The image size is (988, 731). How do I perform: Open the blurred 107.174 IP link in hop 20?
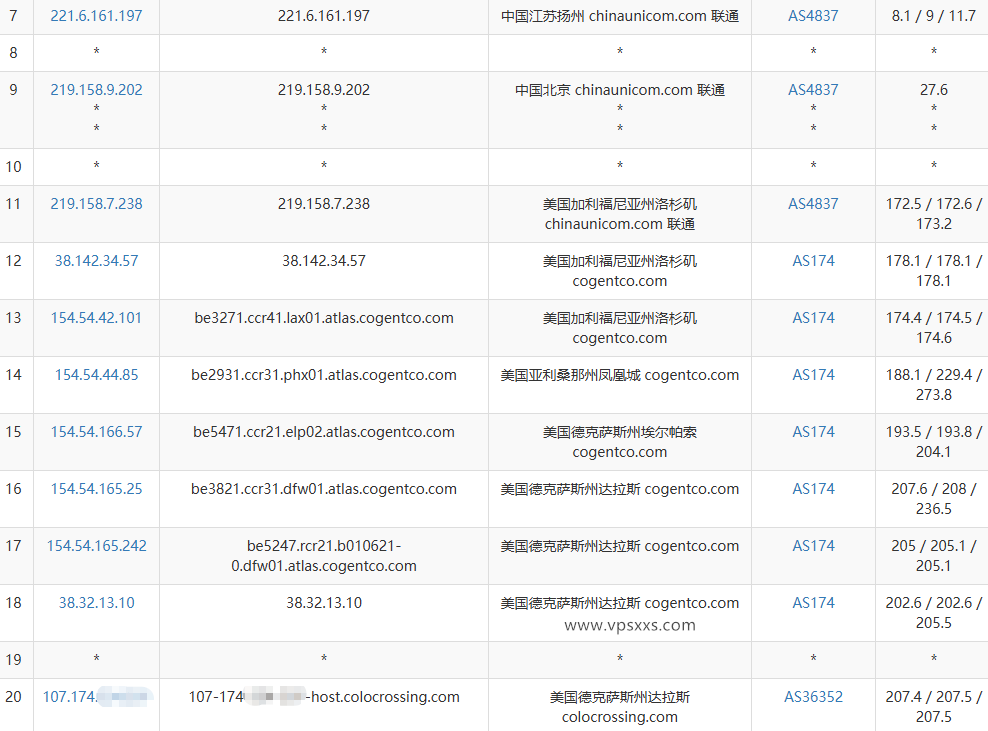pyautogui.click(x=97, y=697)
